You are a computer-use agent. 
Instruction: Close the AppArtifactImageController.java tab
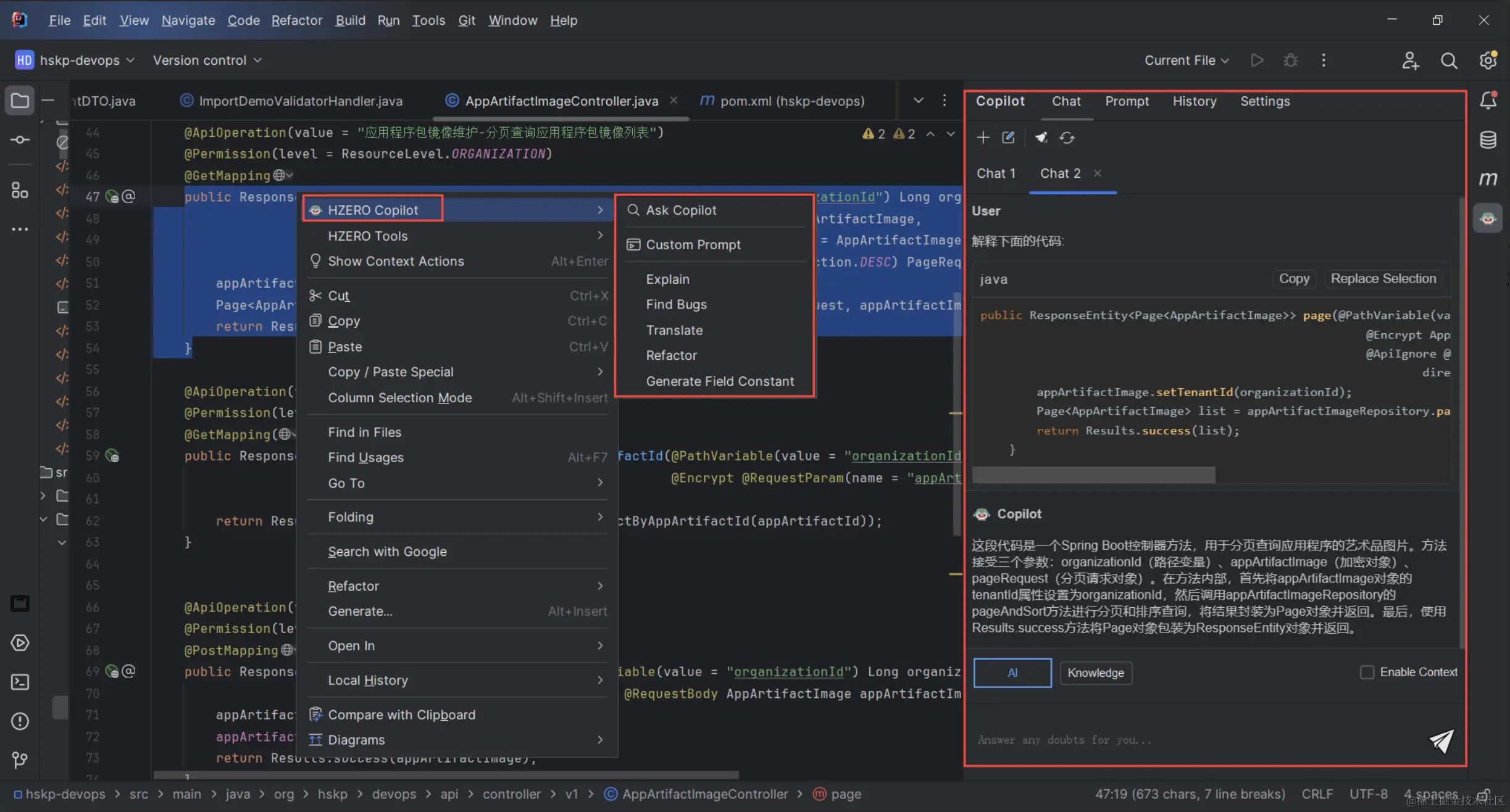coord(674,100)
